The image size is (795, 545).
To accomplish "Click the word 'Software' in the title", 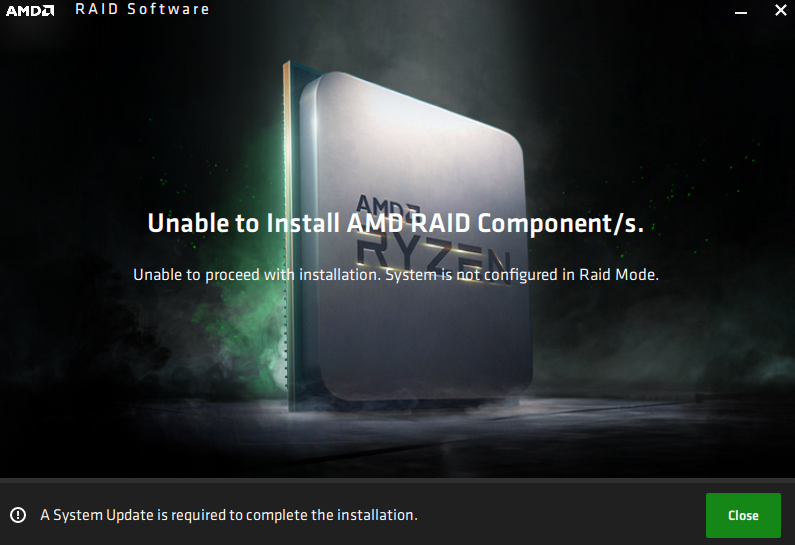I will click(x=168, y=9).
